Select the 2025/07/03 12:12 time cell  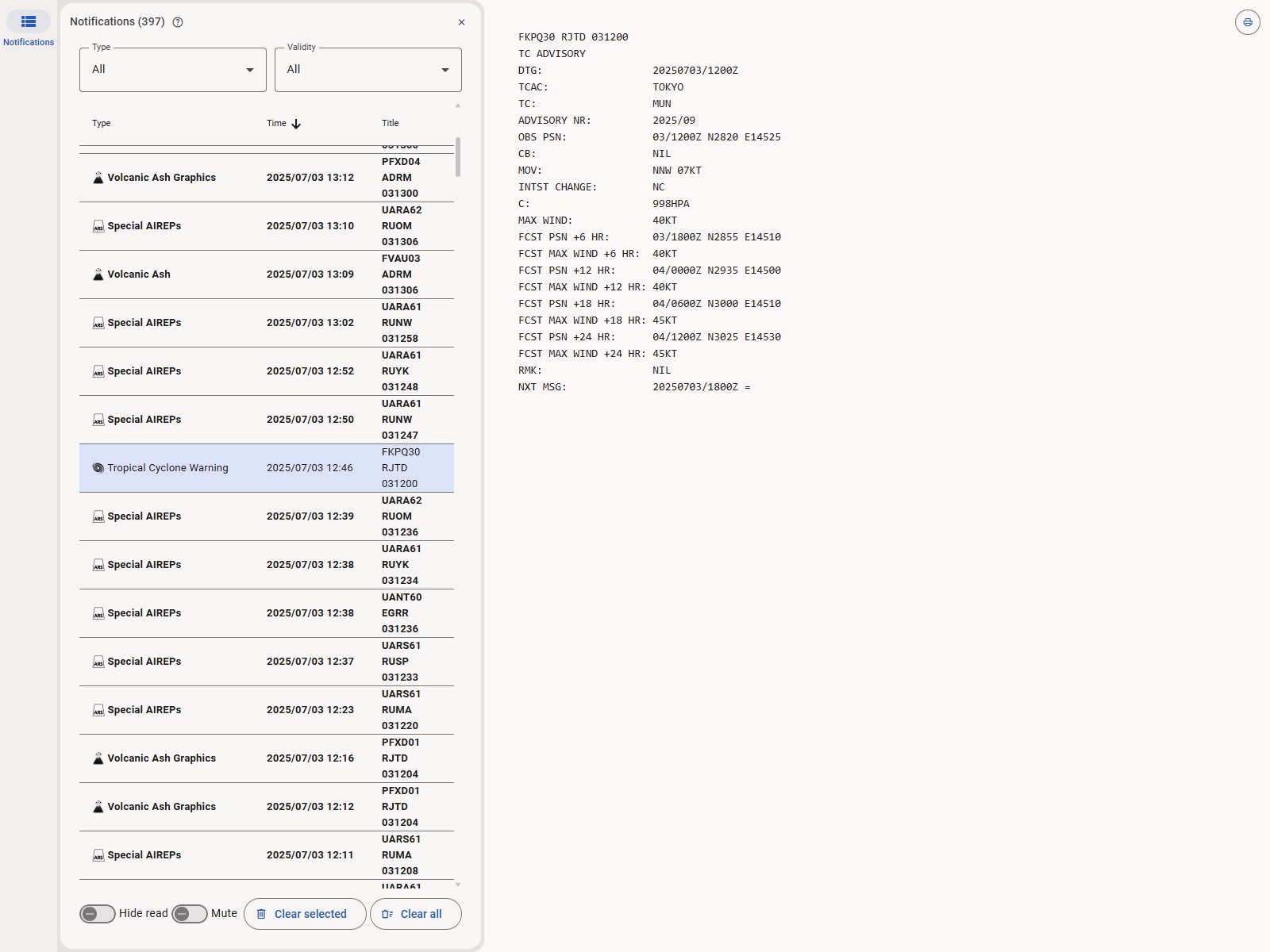(x=310, y=807)
